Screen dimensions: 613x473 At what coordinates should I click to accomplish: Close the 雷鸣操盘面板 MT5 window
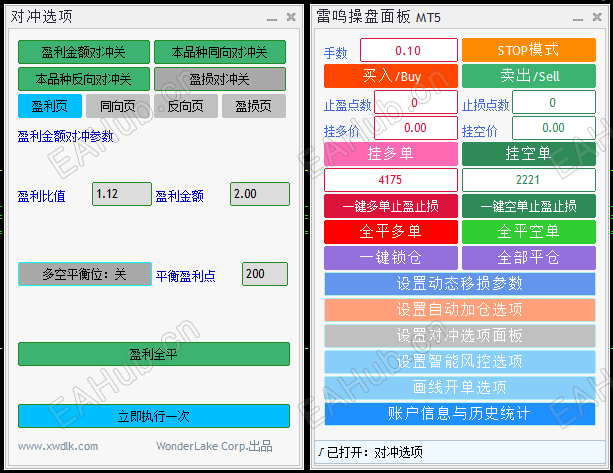tap(597, 17)
